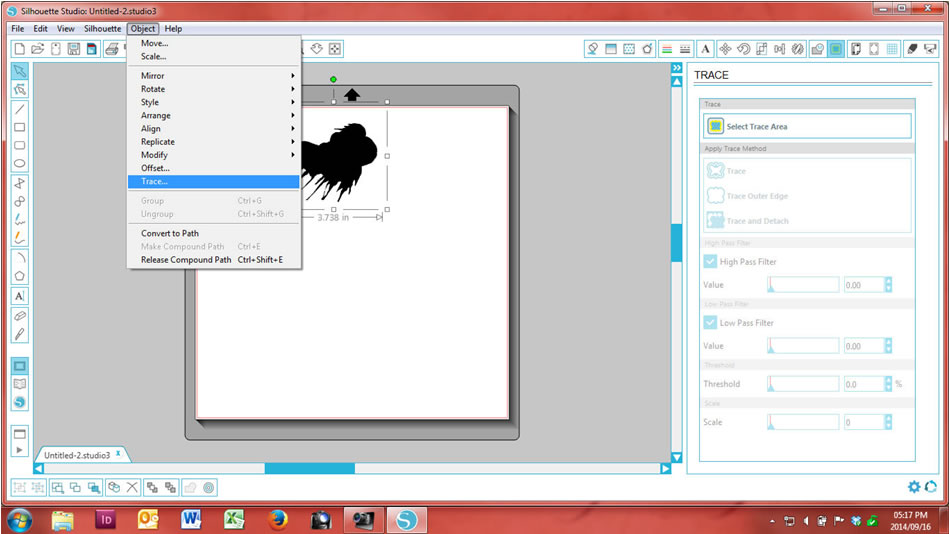
Task: Click the Offset concentric-circles icon
Action: tap(209, 487)
